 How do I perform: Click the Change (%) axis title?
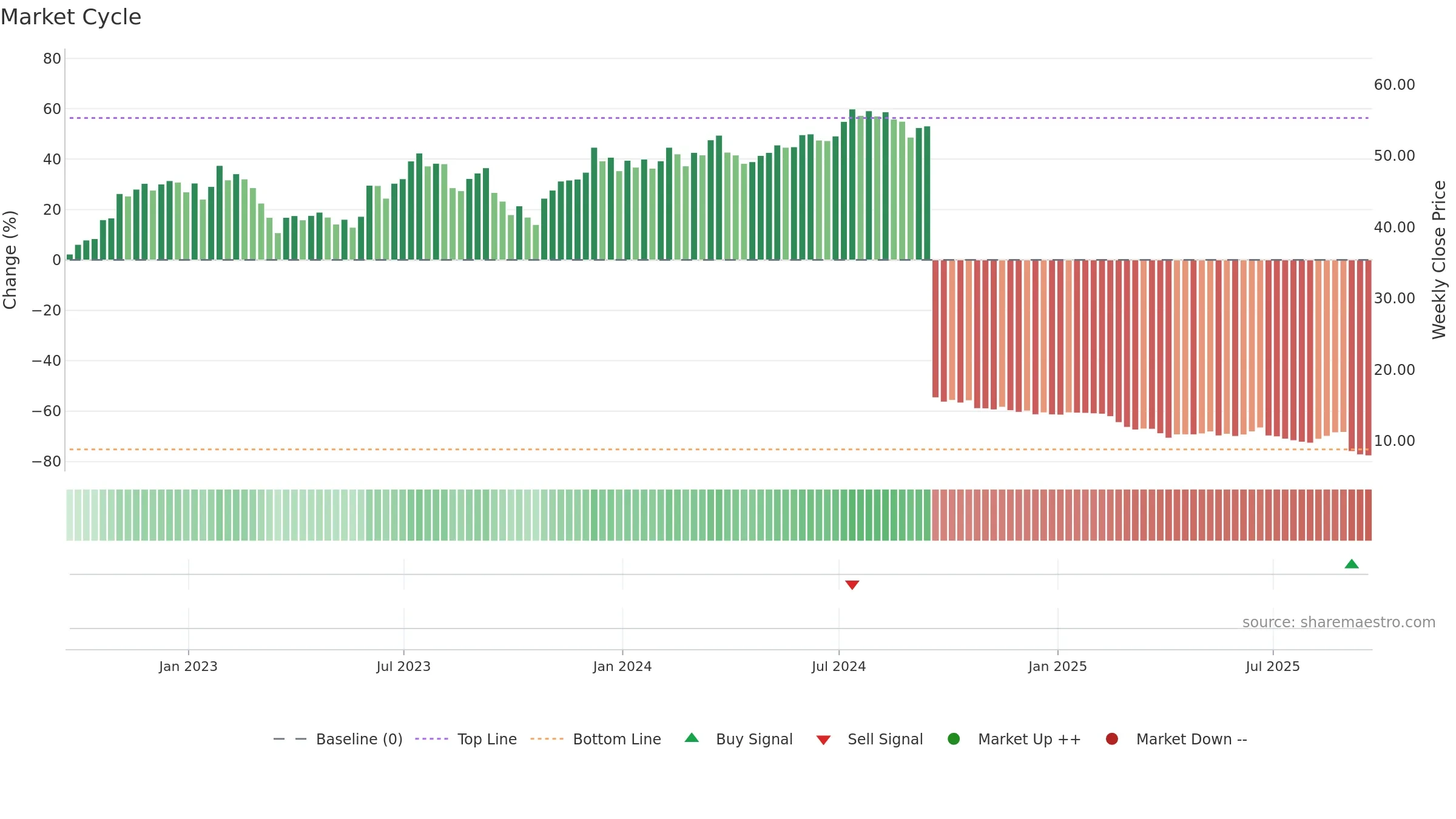(10, 260)
